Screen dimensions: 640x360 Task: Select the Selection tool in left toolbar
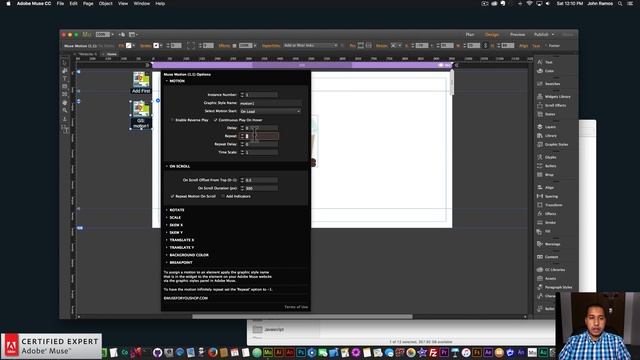click(64, 62)
